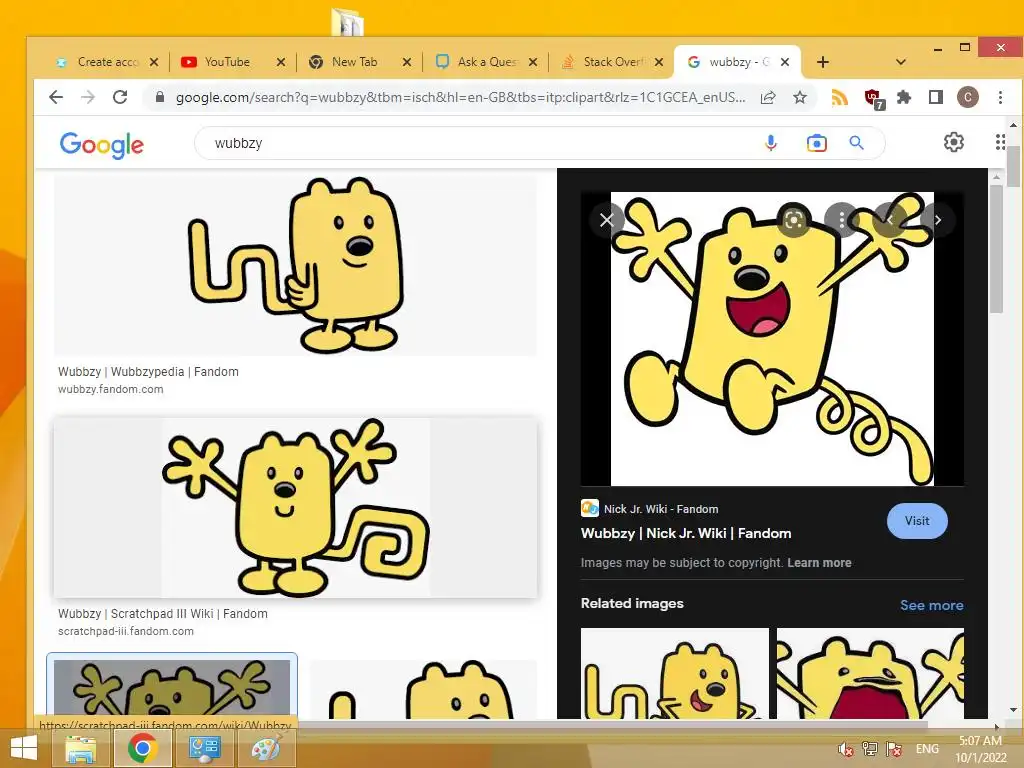Open the Learn more copyright link
The height and width of the screenshot is (768, 1024).
click(x=819, y=562)
